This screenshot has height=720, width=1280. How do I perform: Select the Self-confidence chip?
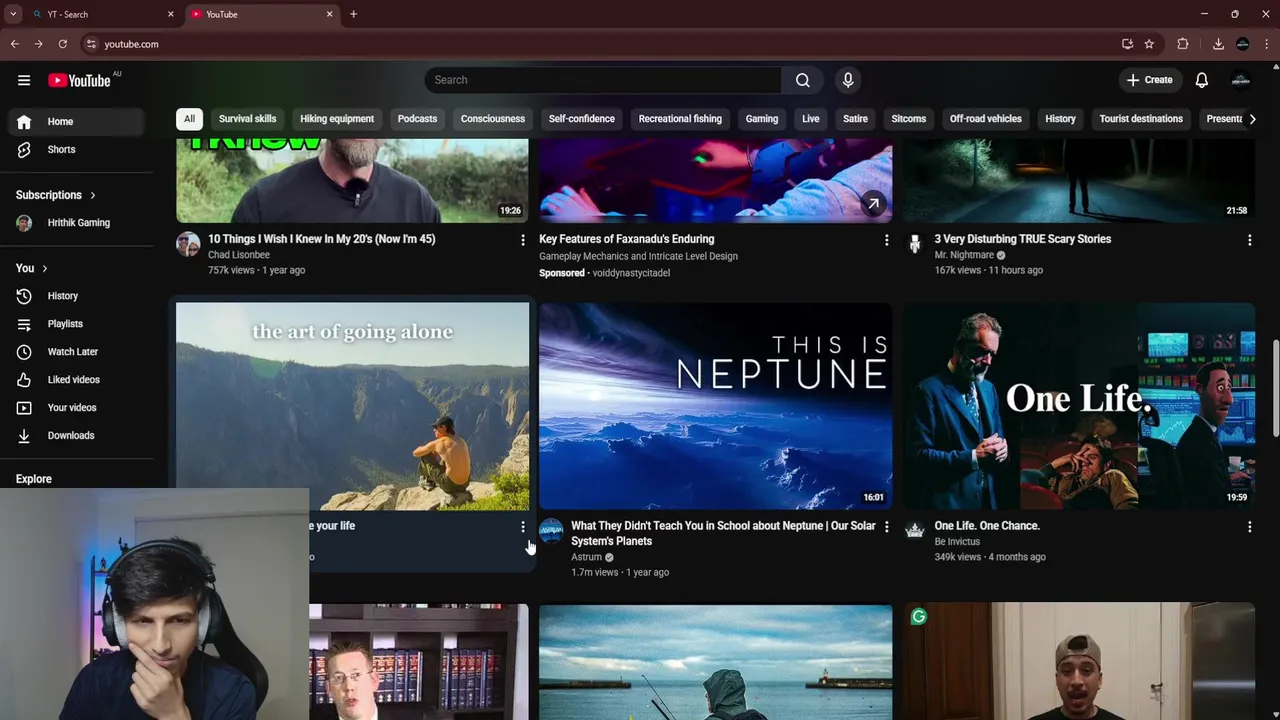tap(582, 119)
